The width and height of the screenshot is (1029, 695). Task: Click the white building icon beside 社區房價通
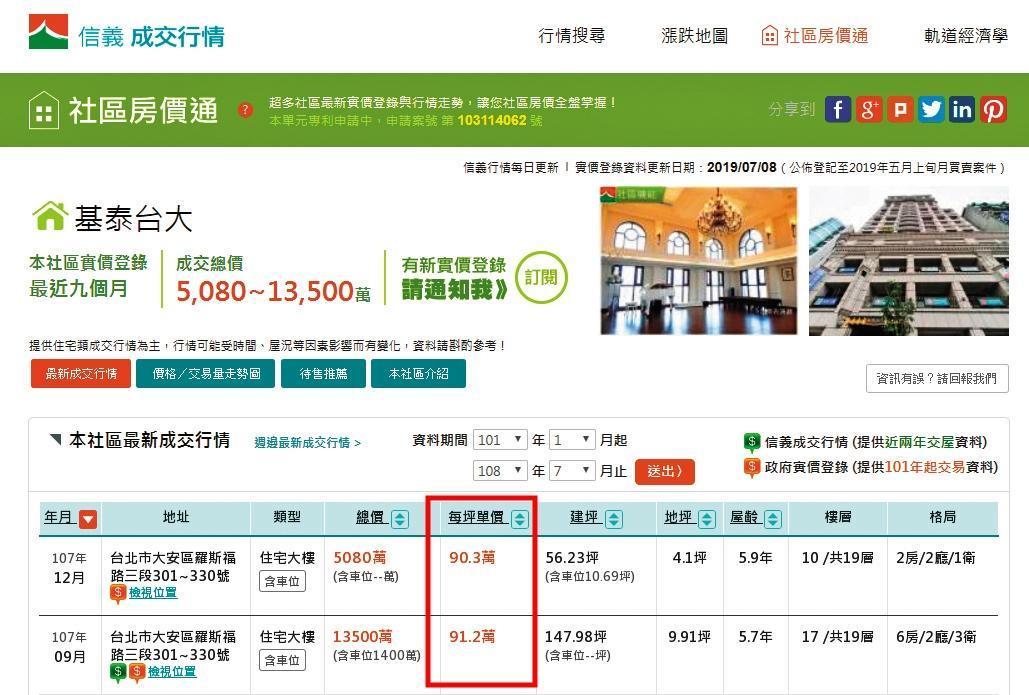click(x=44, y=110)
